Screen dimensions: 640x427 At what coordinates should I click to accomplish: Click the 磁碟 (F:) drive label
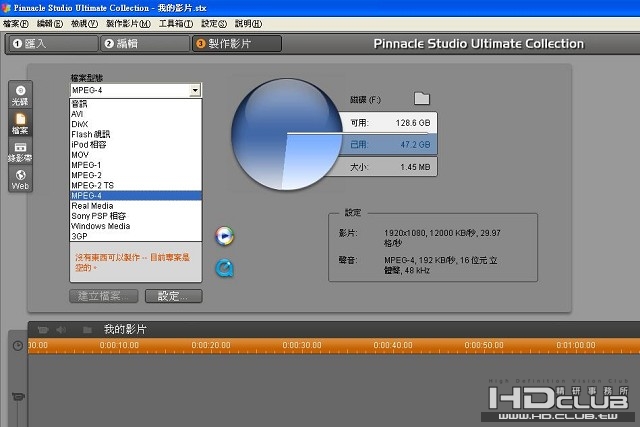click(365, 100)
